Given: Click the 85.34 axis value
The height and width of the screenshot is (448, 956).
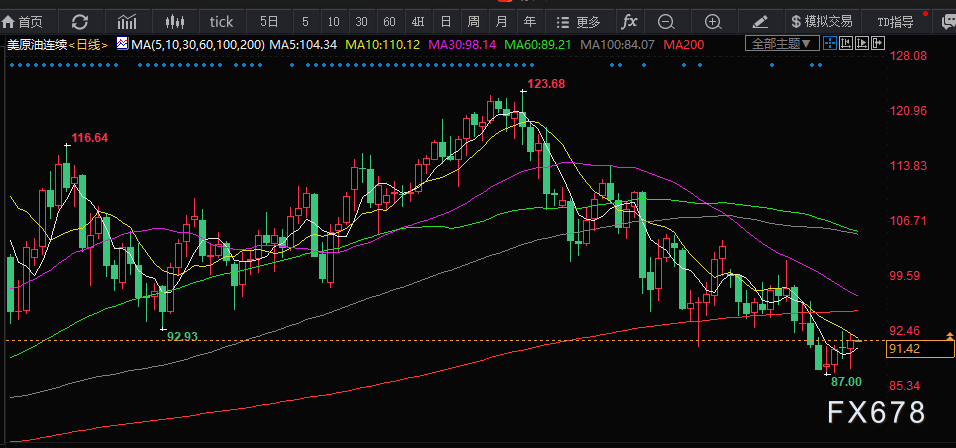Looking at the screenshot, I should click(x=905, y=385).
